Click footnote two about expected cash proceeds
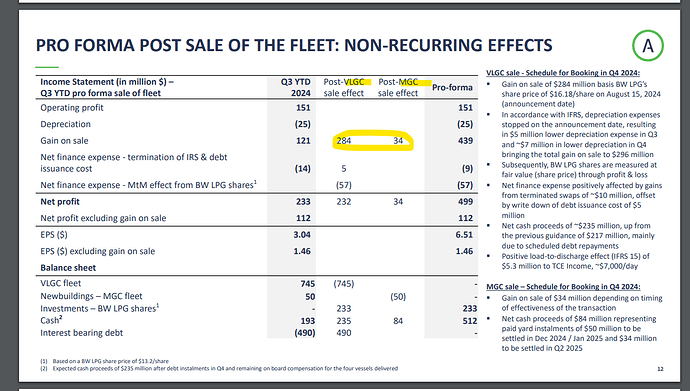 coord(219,369)
